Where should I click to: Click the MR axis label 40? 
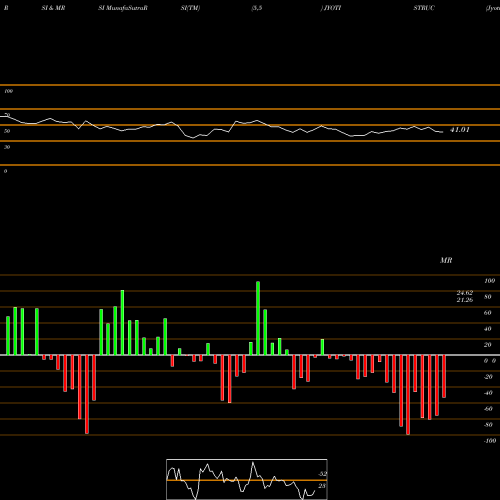(x=487, y=329)
